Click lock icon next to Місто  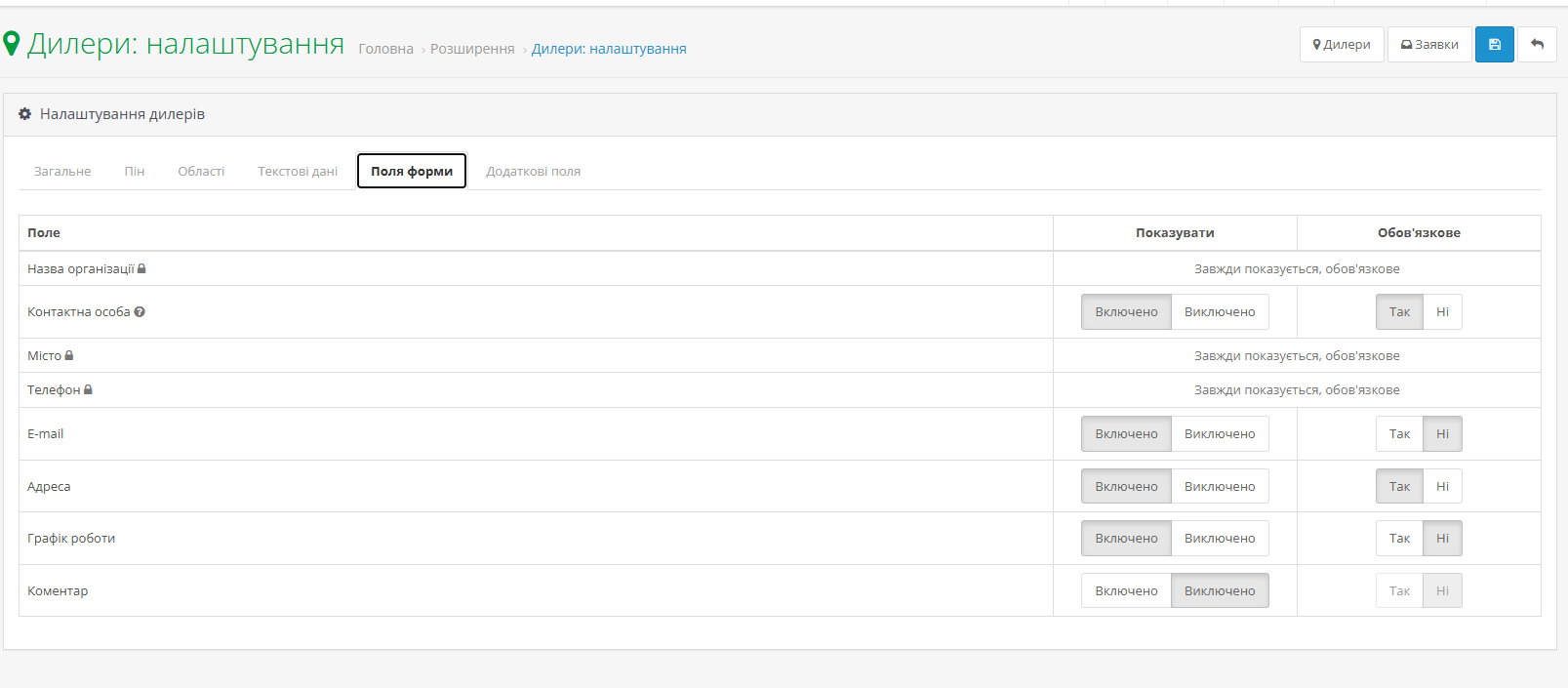point(69,355)
